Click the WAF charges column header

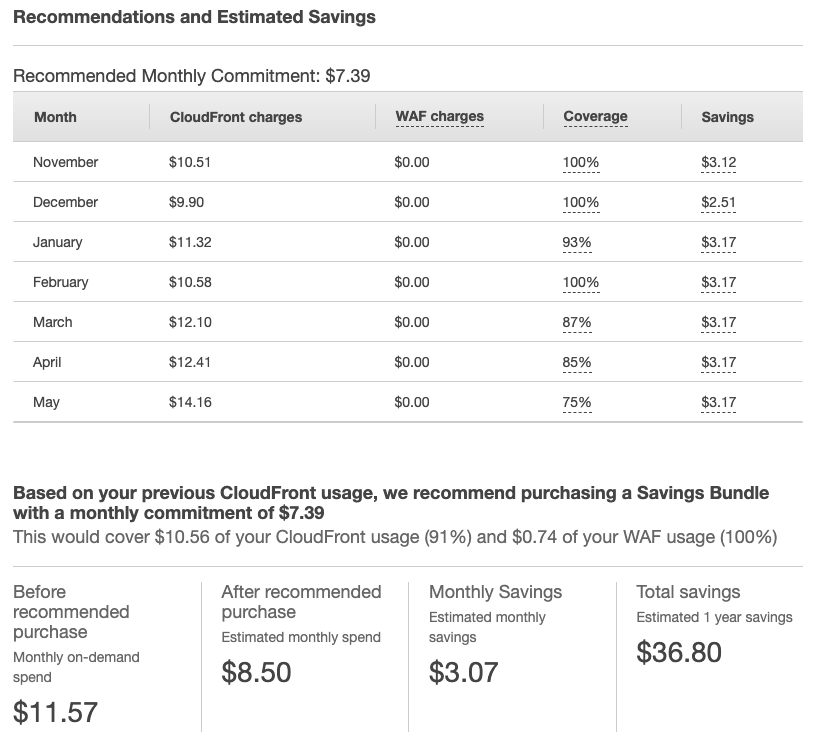click(x=439, y=116)
